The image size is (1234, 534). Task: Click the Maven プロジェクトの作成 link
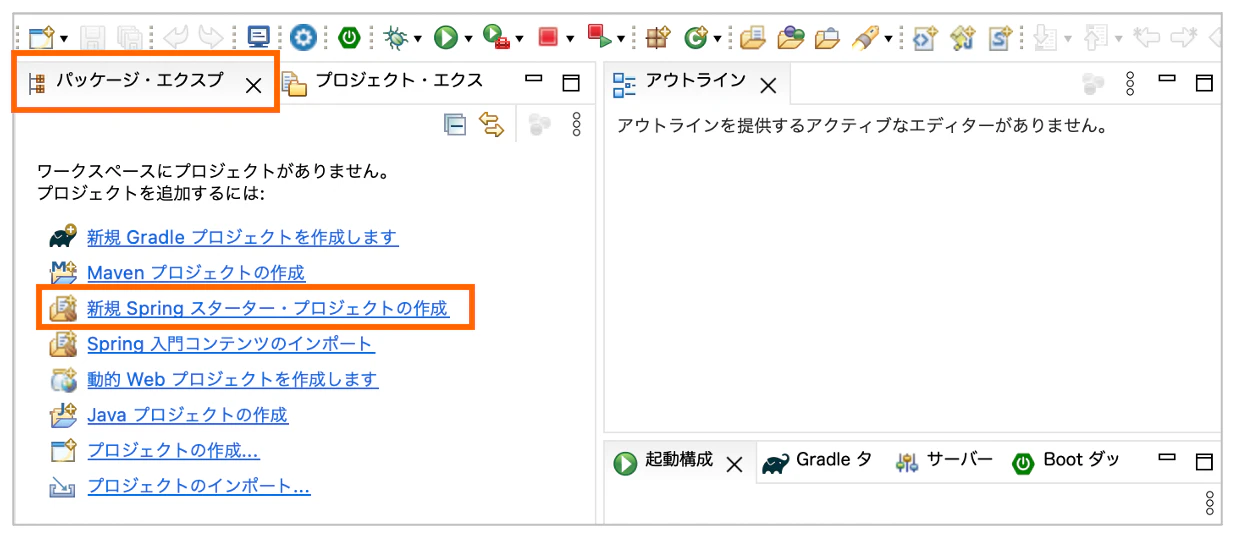(196, 272)
